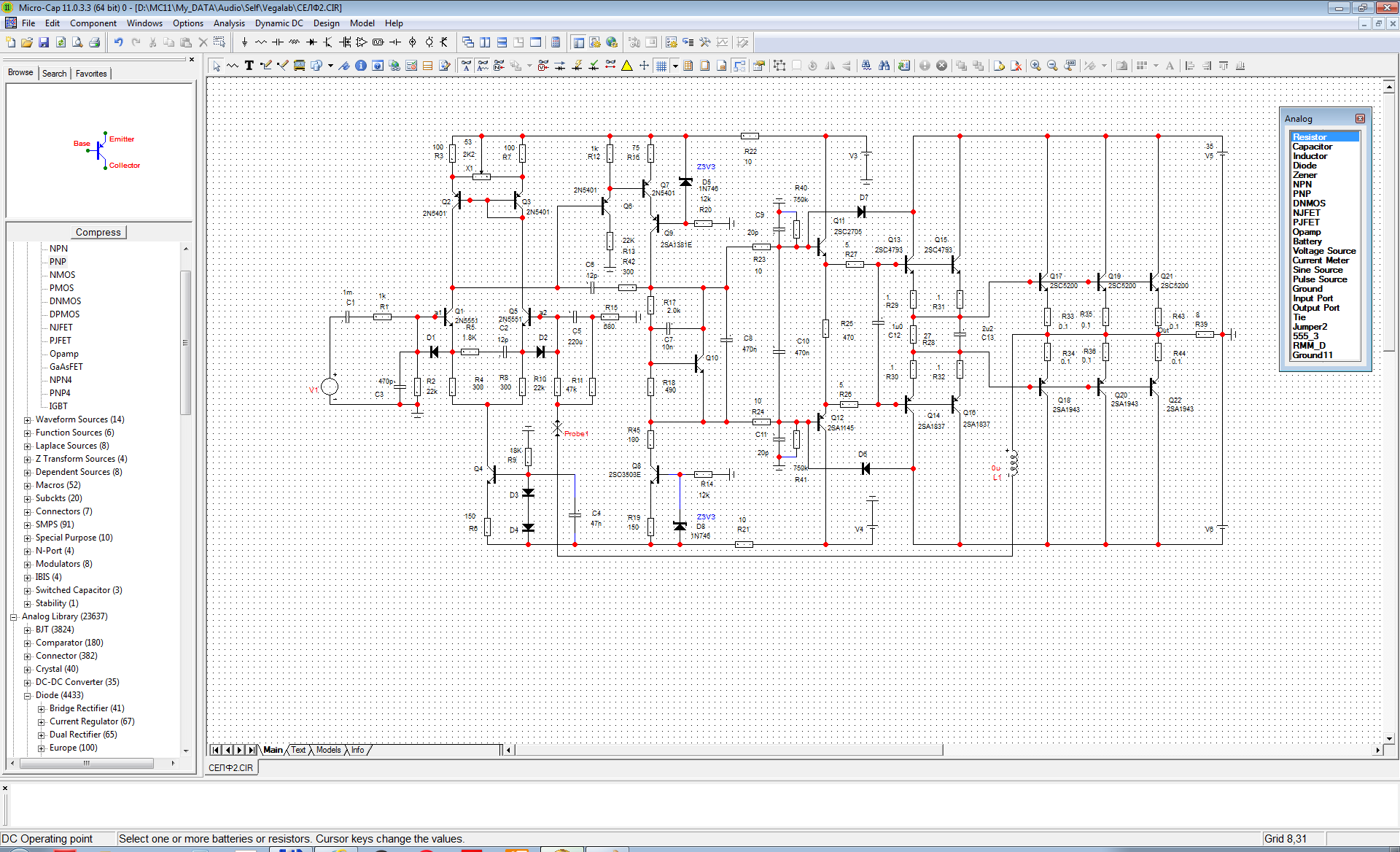Toggle attribute text display button
Screen dimensions: 1400x852
pyautogui.click(x=467, y=66)
